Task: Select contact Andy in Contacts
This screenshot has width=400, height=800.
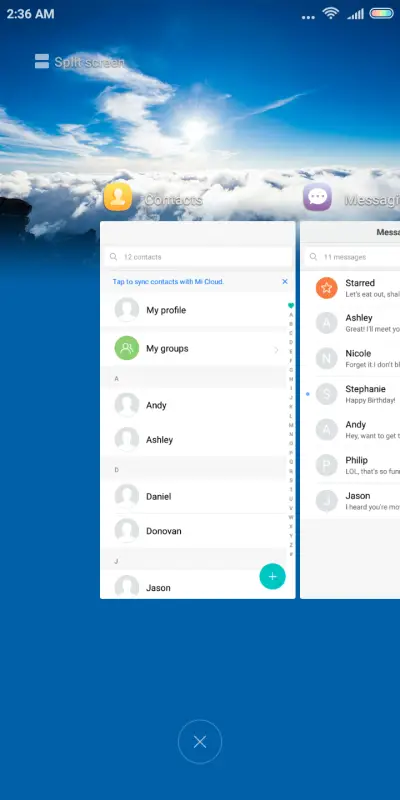Action: point(193,405)
